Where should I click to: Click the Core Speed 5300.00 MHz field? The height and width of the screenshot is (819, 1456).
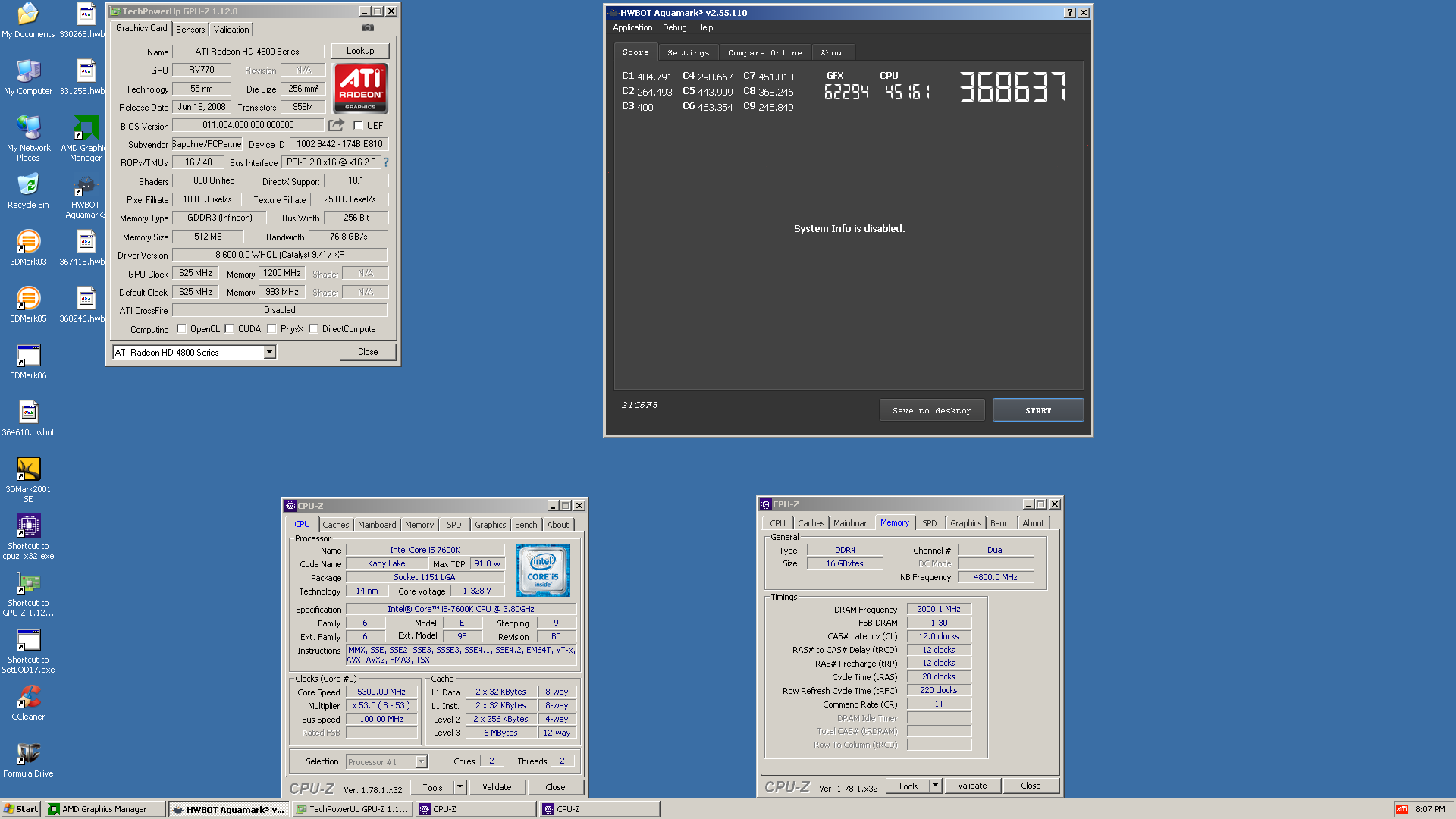(x=381, y=692)
